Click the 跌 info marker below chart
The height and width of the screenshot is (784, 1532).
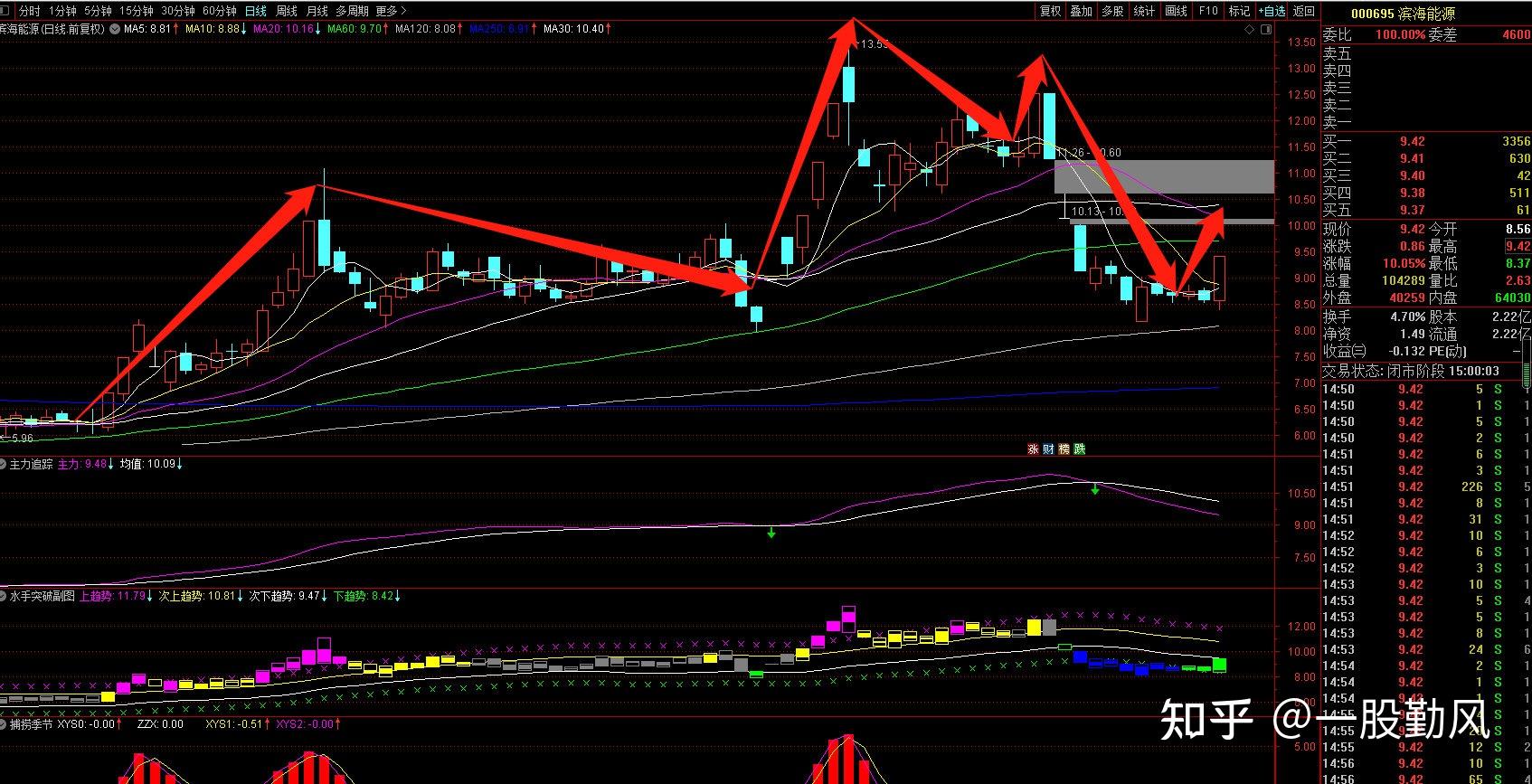(x=1079, y=449)
